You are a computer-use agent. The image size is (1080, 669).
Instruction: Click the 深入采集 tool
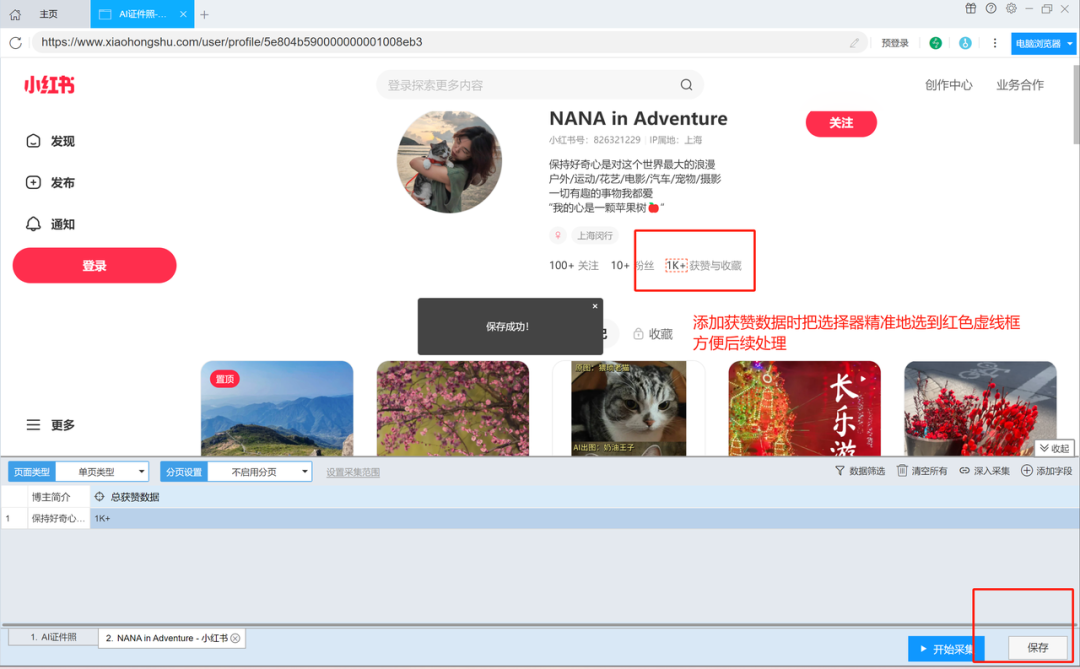(x=984, y=471)
